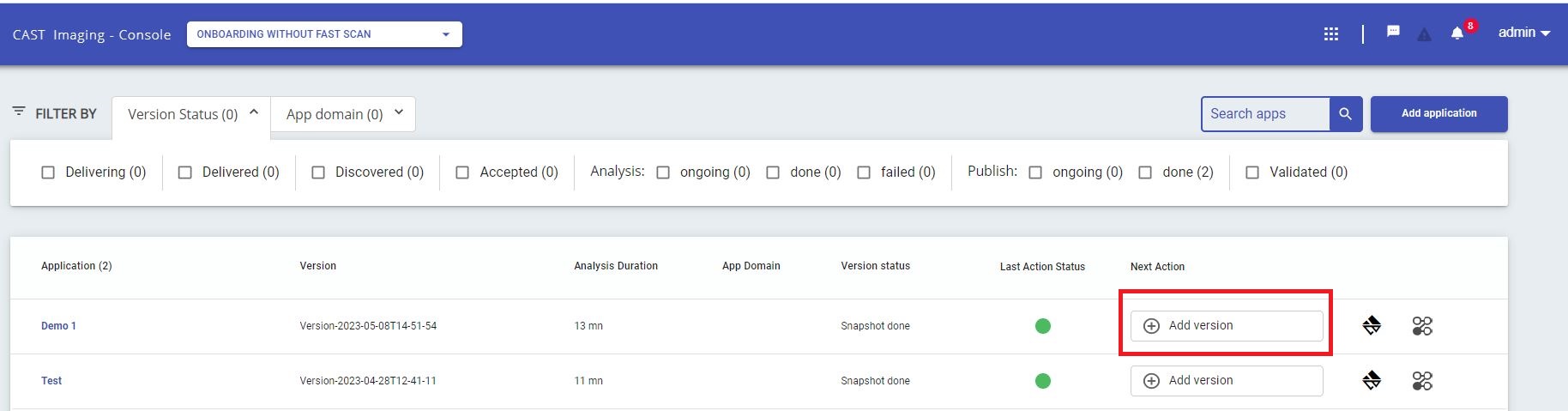Image resolution: width=1568 pixels, height=411 pixels.
Task: Click the filter lines icon beside FILTER BY
Action: pos(19,112)
